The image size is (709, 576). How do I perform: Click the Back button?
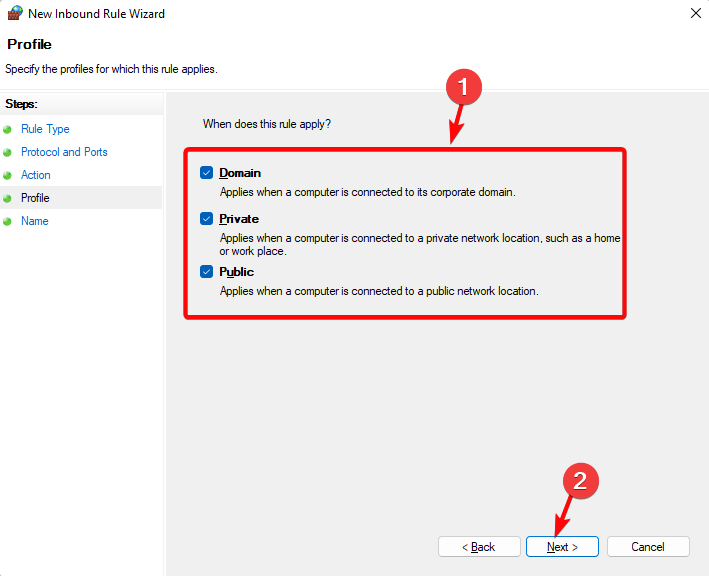click(x=479, y=547)
